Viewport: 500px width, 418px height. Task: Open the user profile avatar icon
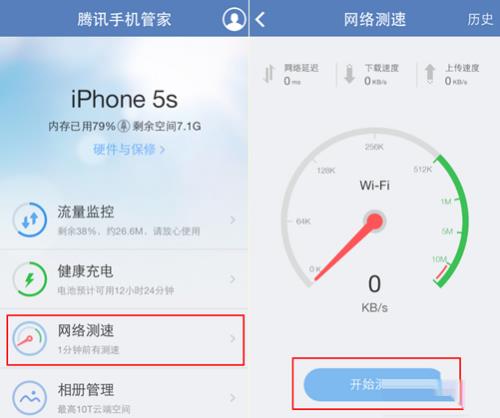click(234, 19)
